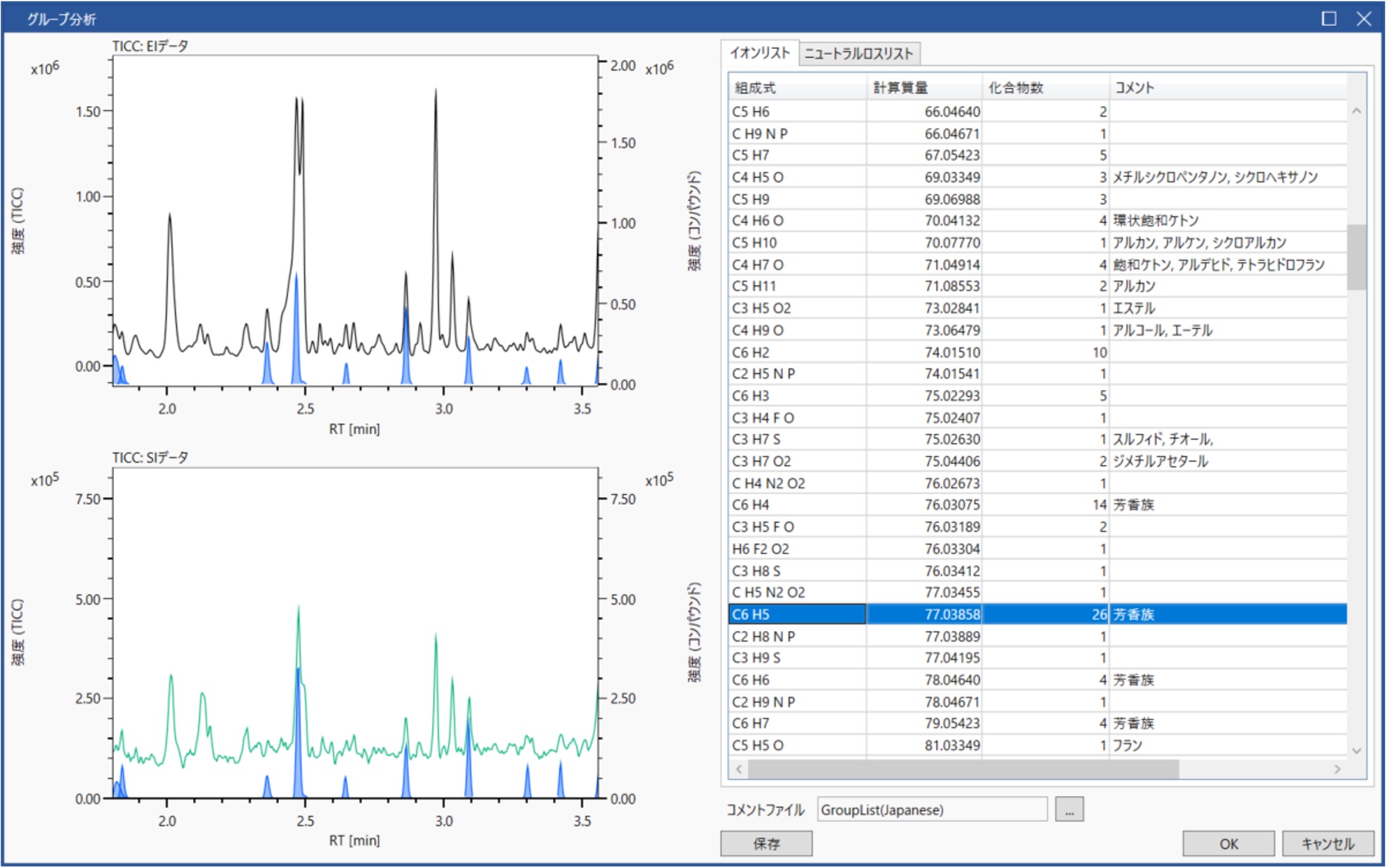Click the highlighted C6 H5 row
1387x868 pixels.
1037,614
